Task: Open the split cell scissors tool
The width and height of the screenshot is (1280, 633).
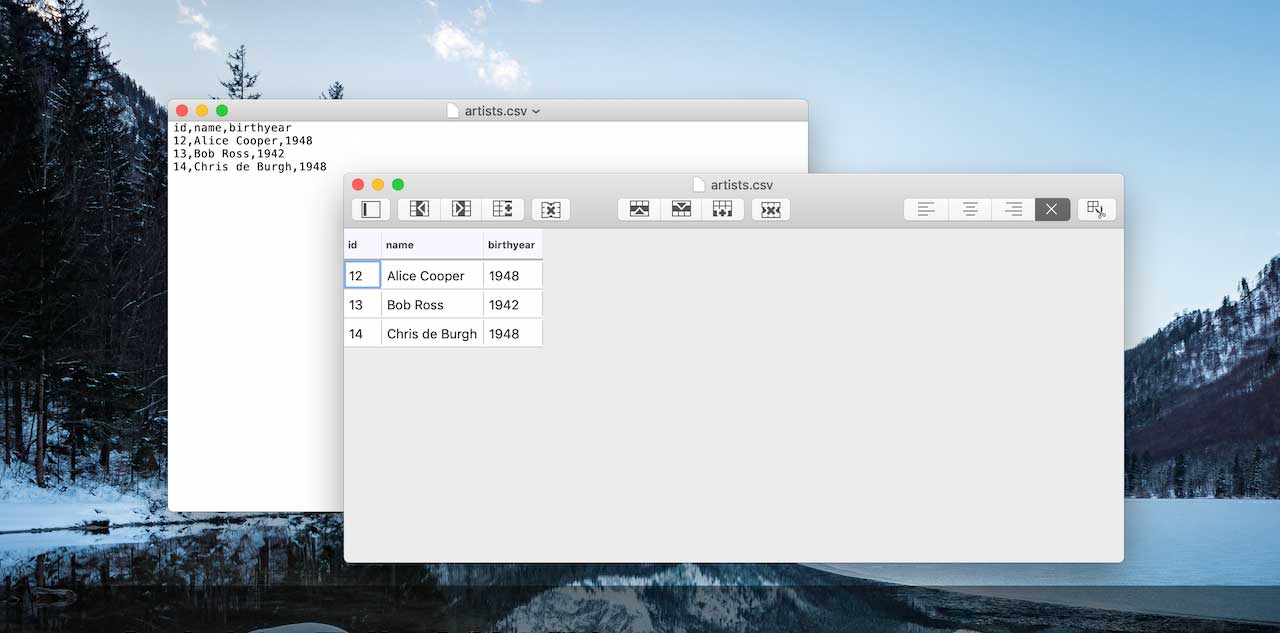Action: point(1096,209)
